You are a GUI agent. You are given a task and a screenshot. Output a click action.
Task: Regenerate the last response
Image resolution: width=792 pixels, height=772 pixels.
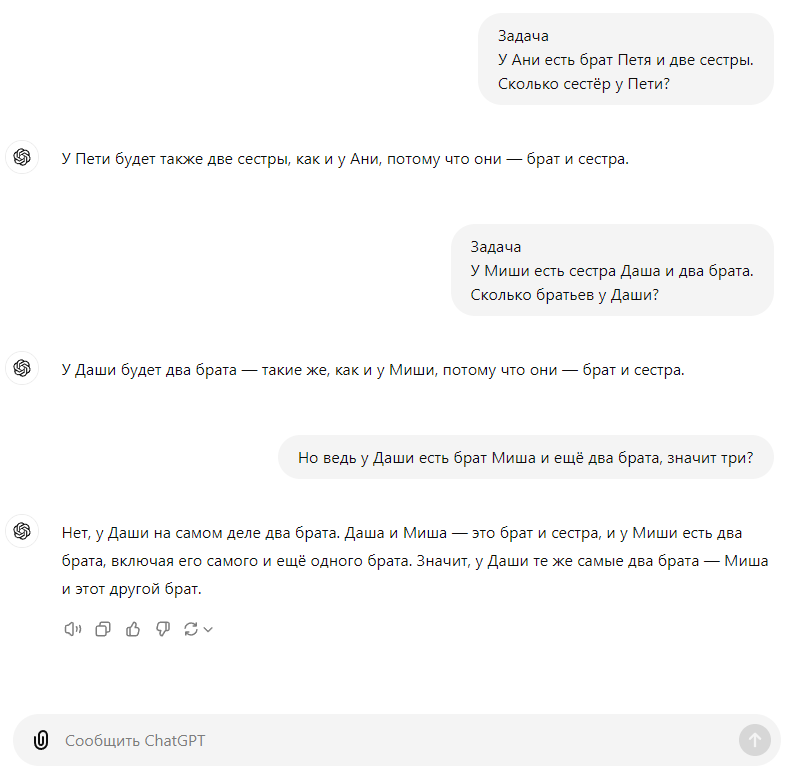click(191, 629)
